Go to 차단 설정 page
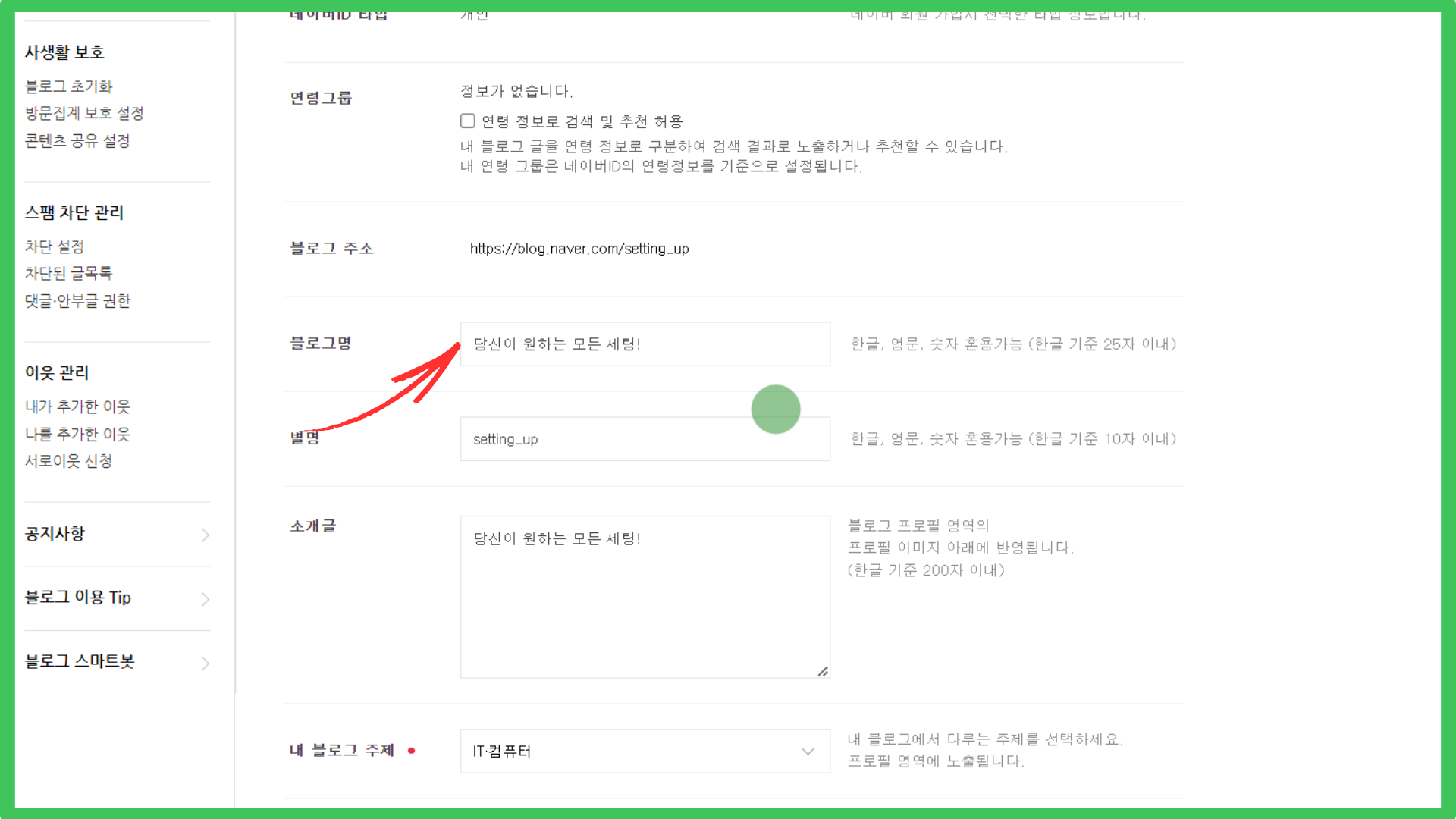This screenshot has width=1456, height=819. tap(55, 246)
